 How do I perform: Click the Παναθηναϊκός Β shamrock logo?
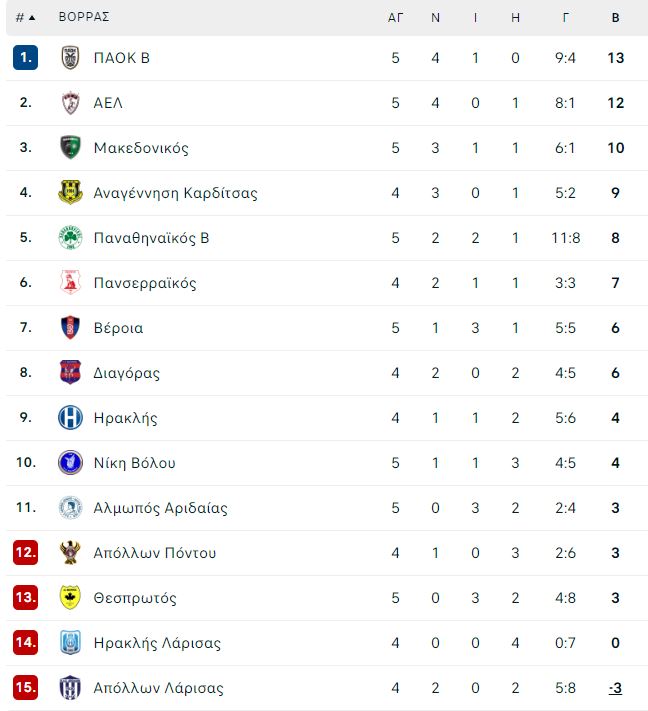(70, 238)
